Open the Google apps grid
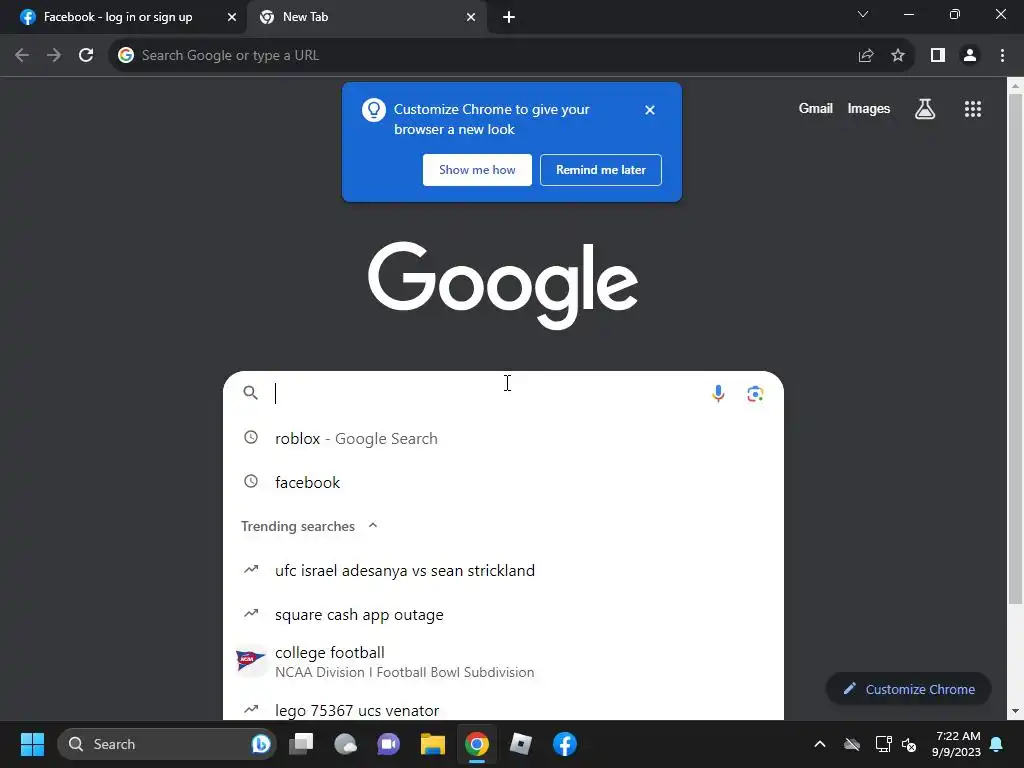Viewport: 1024px width, 768px height. [973, 109]
